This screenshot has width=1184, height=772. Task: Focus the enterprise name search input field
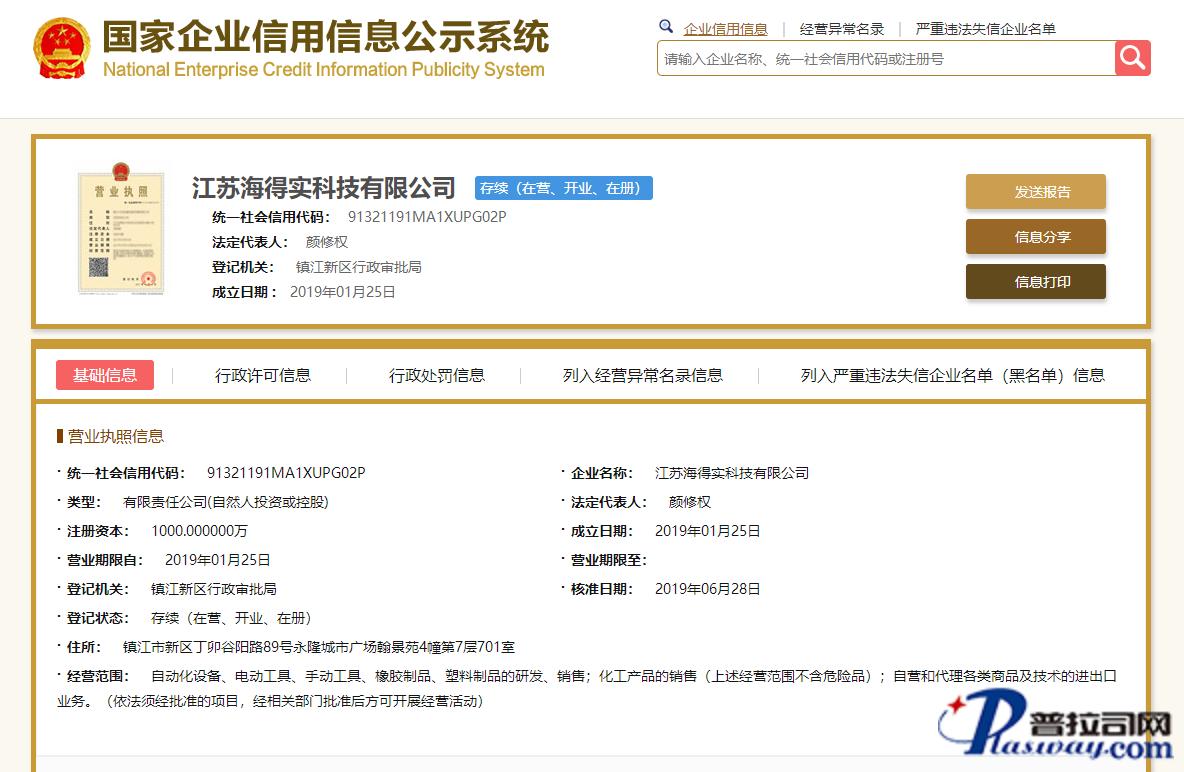[x=885, y=59]
